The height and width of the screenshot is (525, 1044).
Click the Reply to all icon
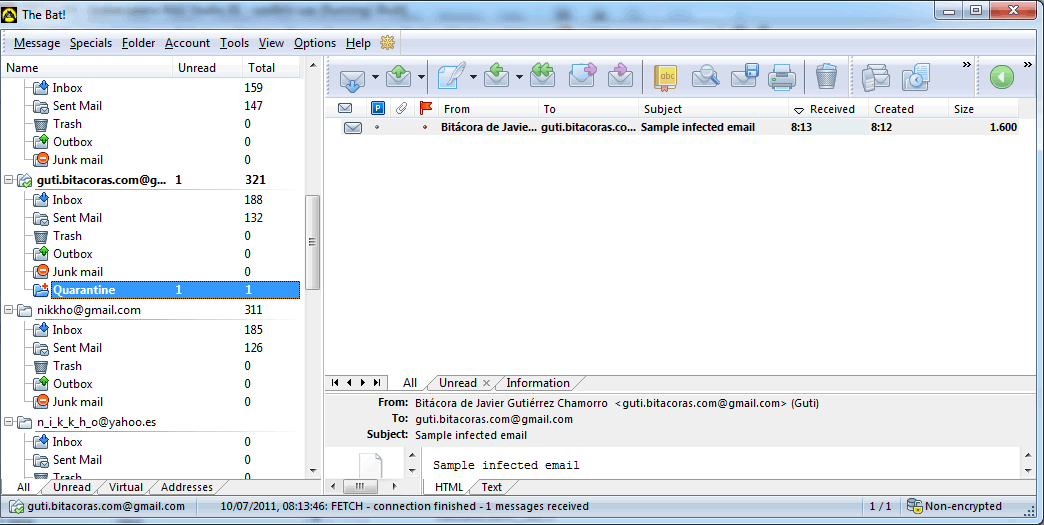542,76
